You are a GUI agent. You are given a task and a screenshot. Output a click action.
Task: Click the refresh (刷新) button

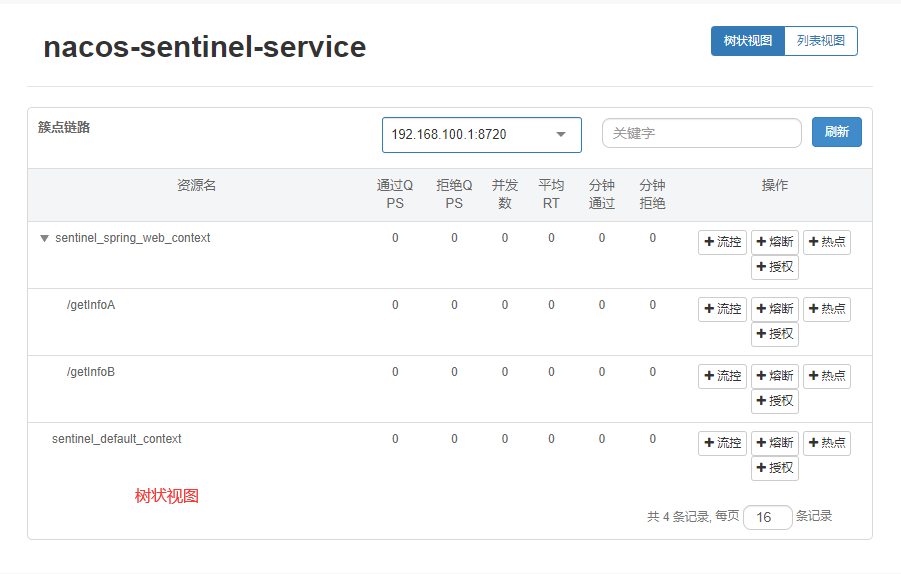click(836, 133)
